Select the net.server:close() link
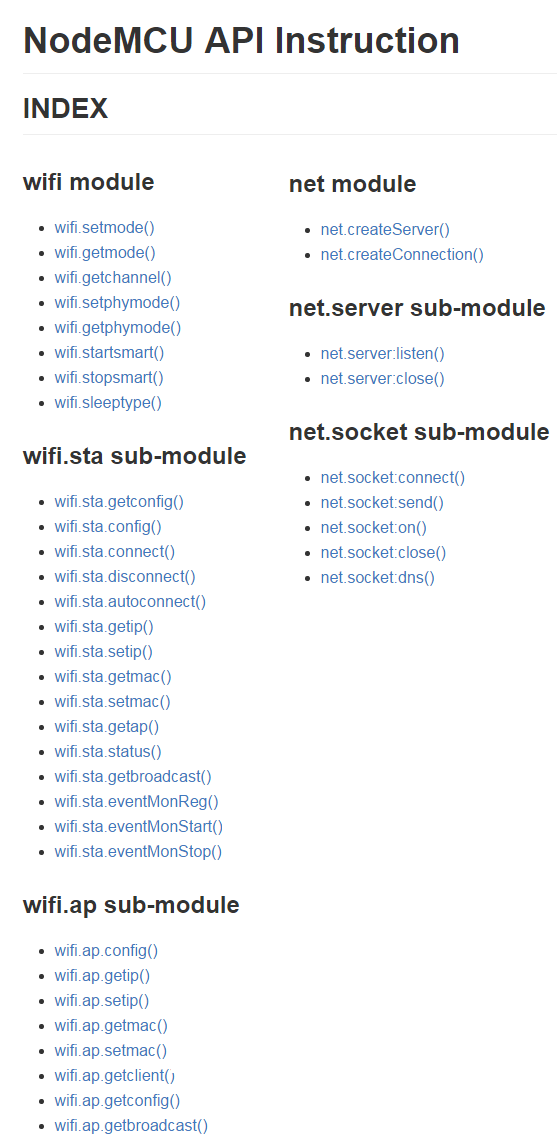The height and width of the screenshot is (1139, 557). (x=383, y=378)
